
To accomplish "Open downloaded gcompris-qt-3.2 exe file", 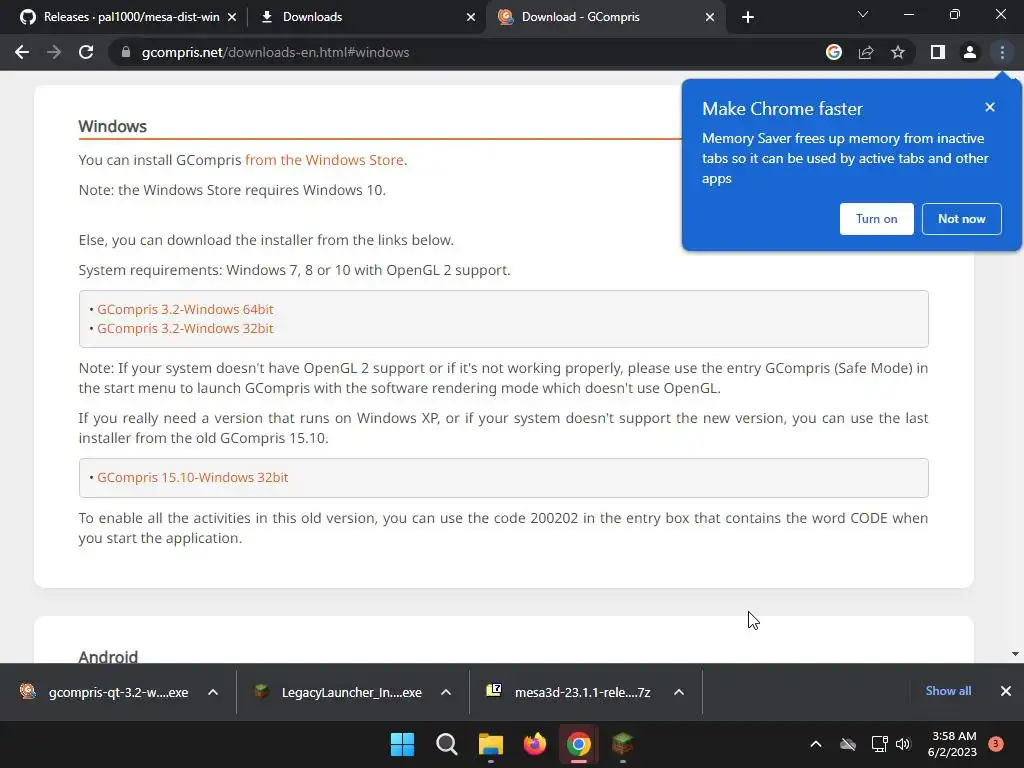I will 104,692.
